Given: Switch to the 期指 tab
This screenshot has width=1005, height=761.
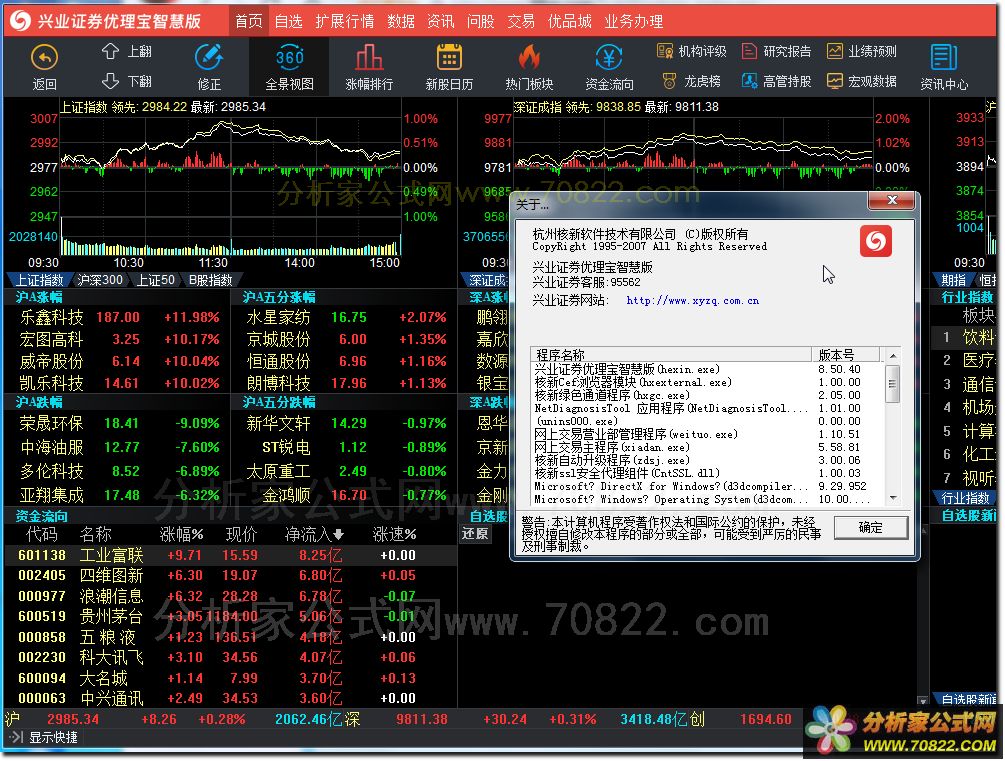Looking at the screenshot, I should [954, 280].
